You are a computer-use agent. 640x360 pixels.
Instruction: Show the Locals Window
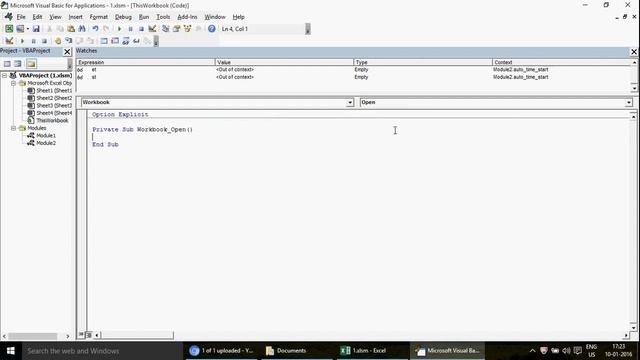[104, 41]
